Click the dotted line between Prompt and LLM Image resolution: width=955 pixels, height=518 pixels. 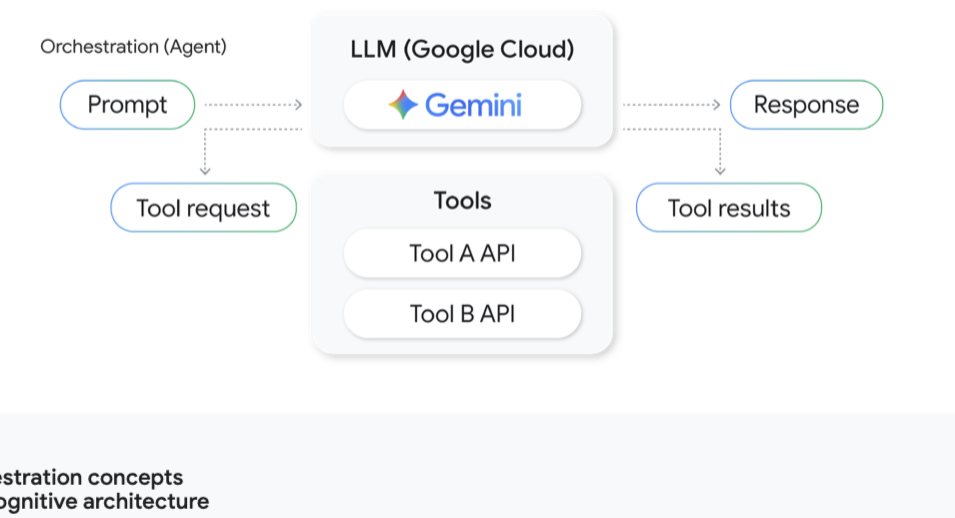click(x=250, y=104)
